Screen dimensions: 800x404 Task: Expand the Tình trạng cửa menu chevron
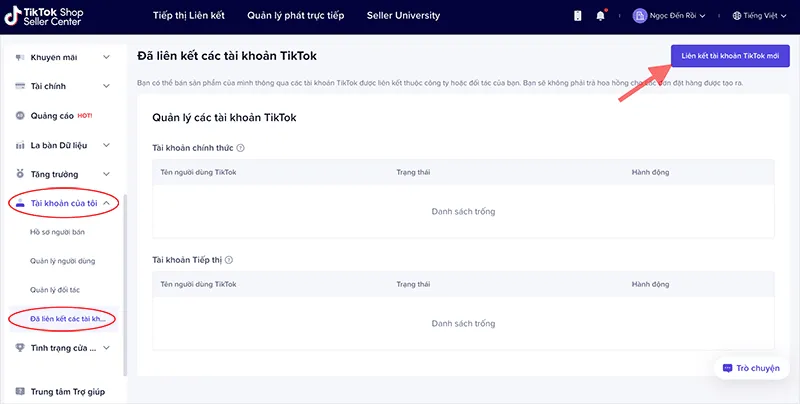click(106, 348)
